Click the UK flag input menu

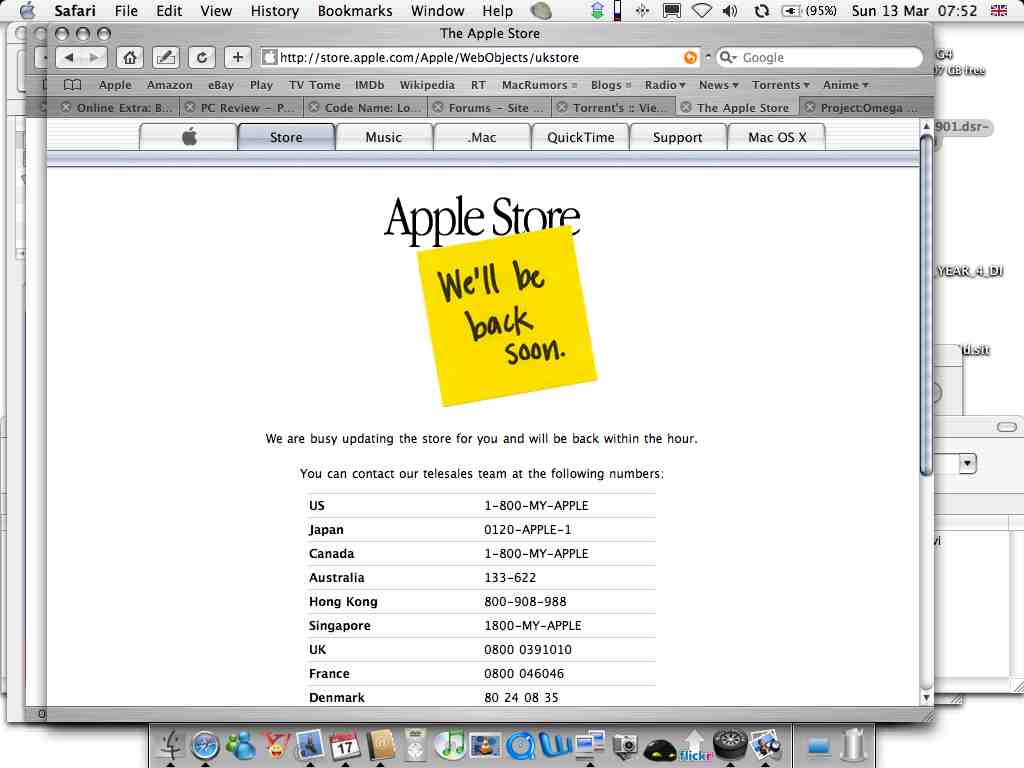tap(999, 10)
